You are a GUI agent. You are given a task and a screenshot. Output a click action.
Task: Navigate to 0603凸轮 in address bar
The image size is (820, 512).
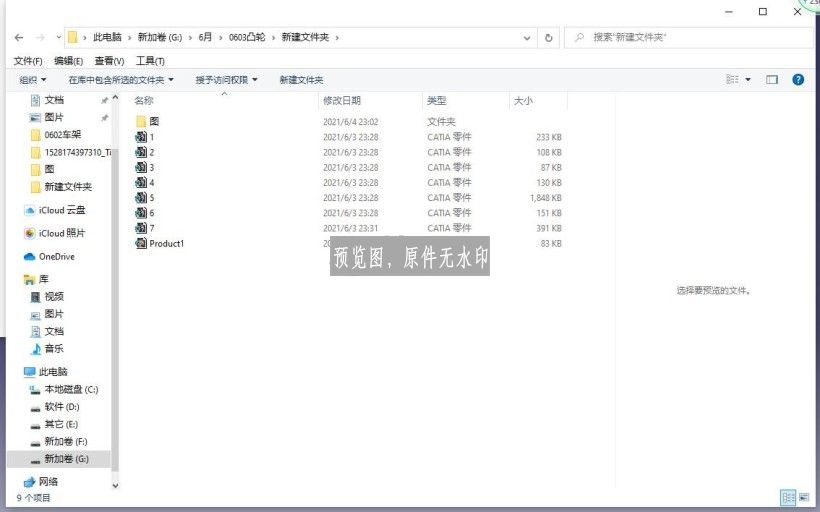coord(247,38)
